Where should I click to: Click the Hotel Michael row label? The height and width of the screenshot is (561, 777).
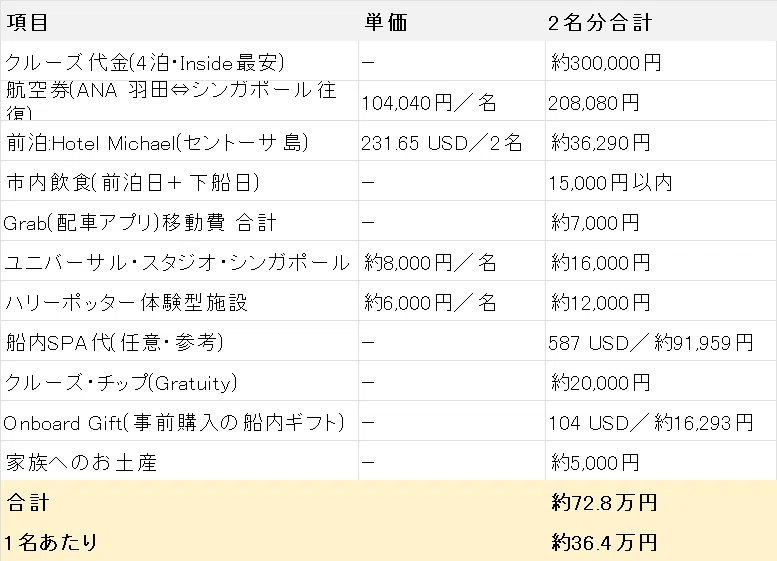coord(157,143)
